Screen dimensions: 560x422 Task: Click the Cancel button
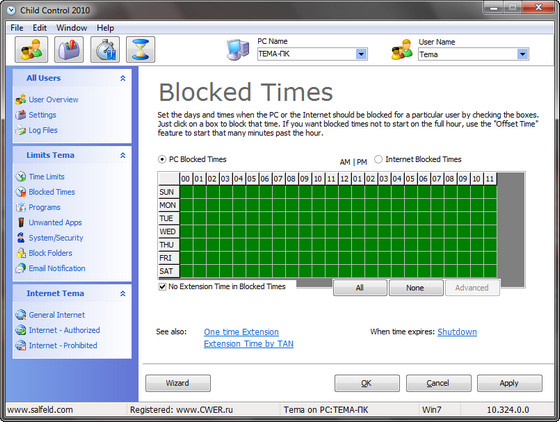pos(438,383)
